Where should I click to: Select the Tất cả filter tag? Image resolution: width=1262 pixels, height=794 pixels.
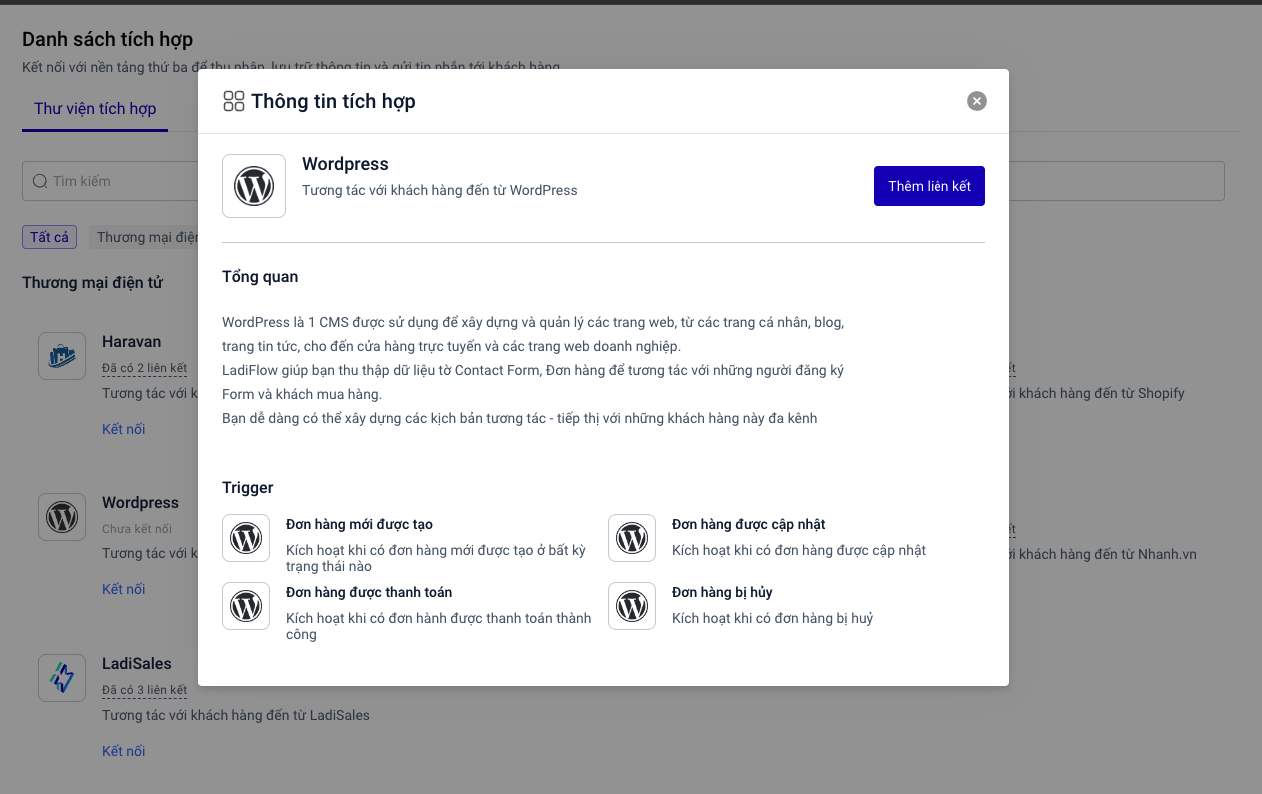[49, 237]
